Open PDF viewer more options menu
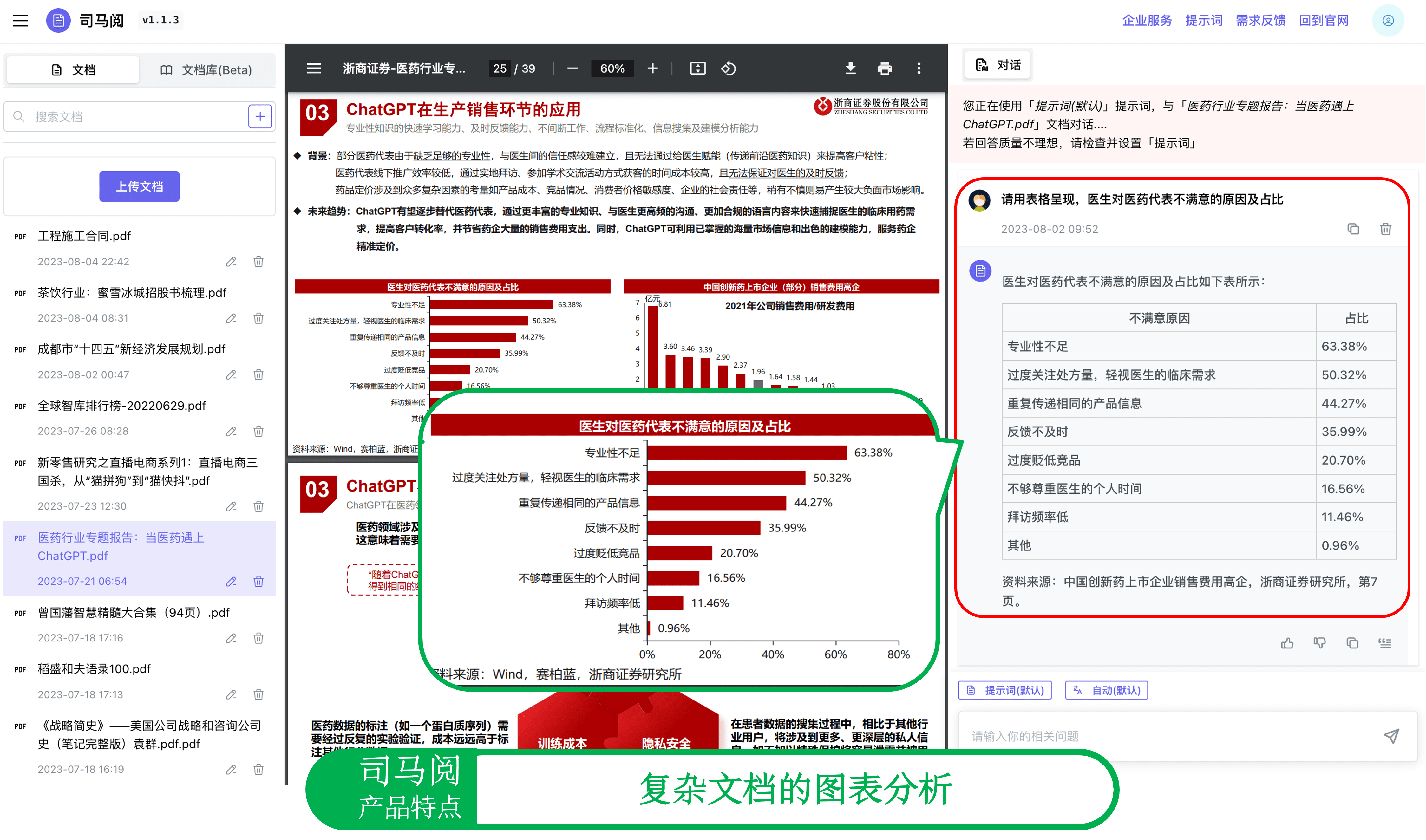The width and height of the screenshot is (1426, 840). 919,68
